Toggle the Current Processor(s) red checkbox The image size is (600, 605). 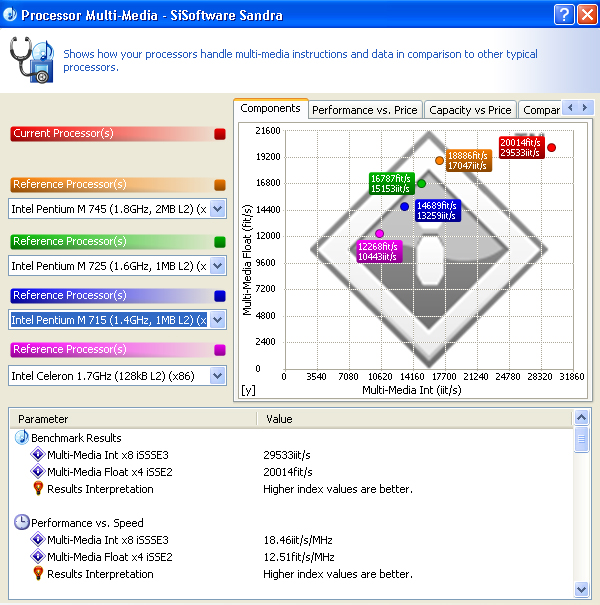(220, 134)
